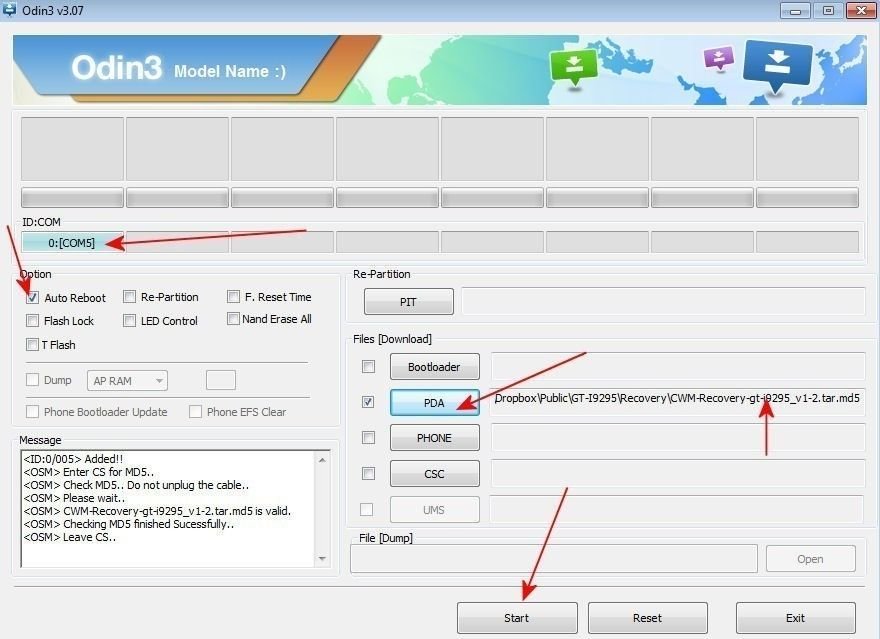
Task: Enable the Nand Erase All checkbox
Action: [x=233, y=319]
